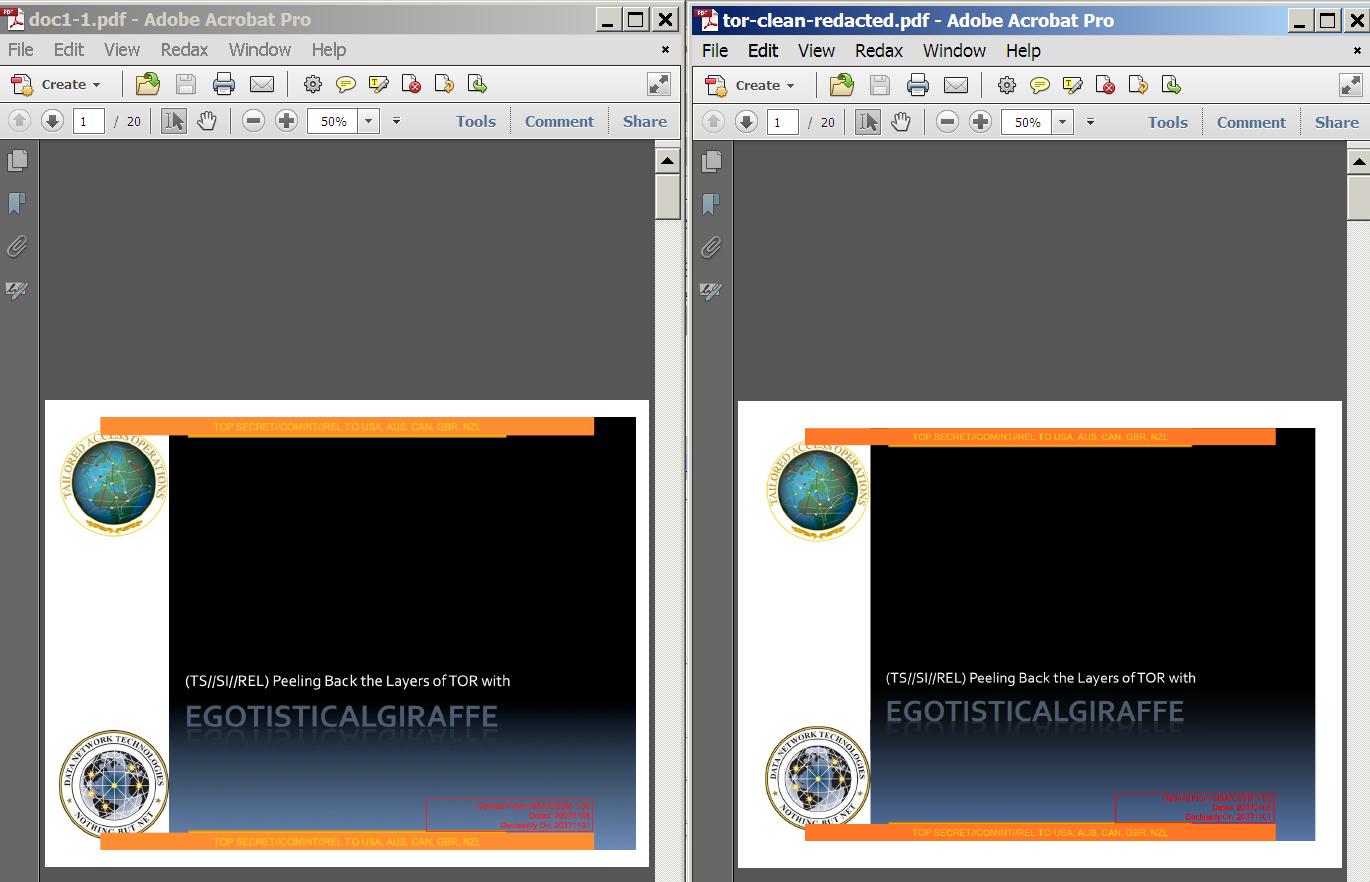Click delete page icon in doc1-1.pdf window
This screenshot has width=1370, height=882.
pyautogui.click(x=411, y=85)
